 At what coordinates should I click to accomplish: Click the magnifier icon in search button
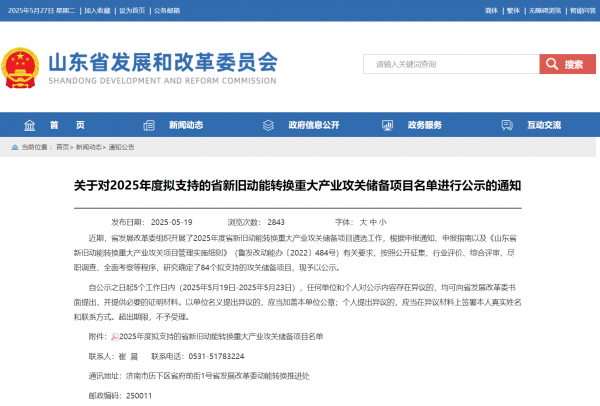(x=552, y=64)
